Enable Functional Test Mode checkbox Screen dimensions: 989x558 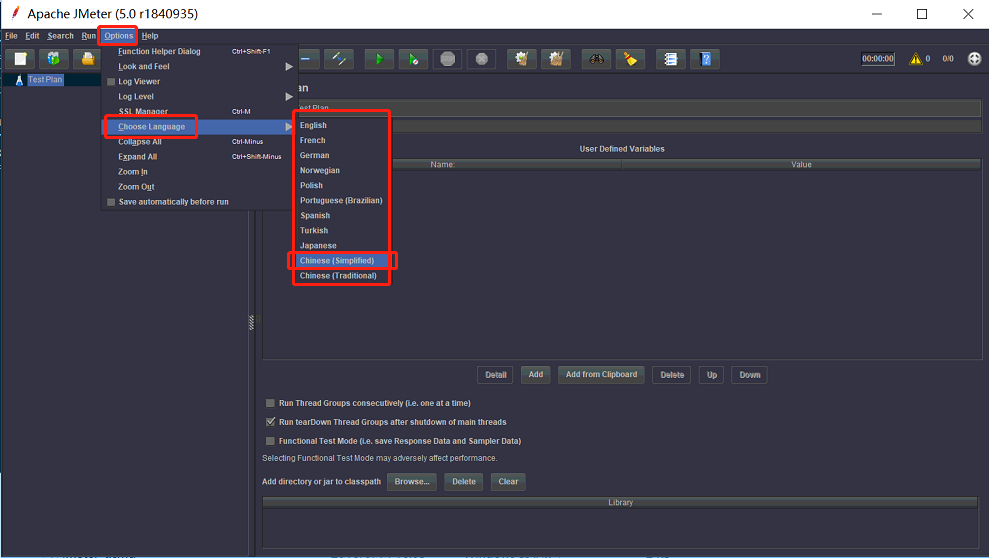pos(270,441)
